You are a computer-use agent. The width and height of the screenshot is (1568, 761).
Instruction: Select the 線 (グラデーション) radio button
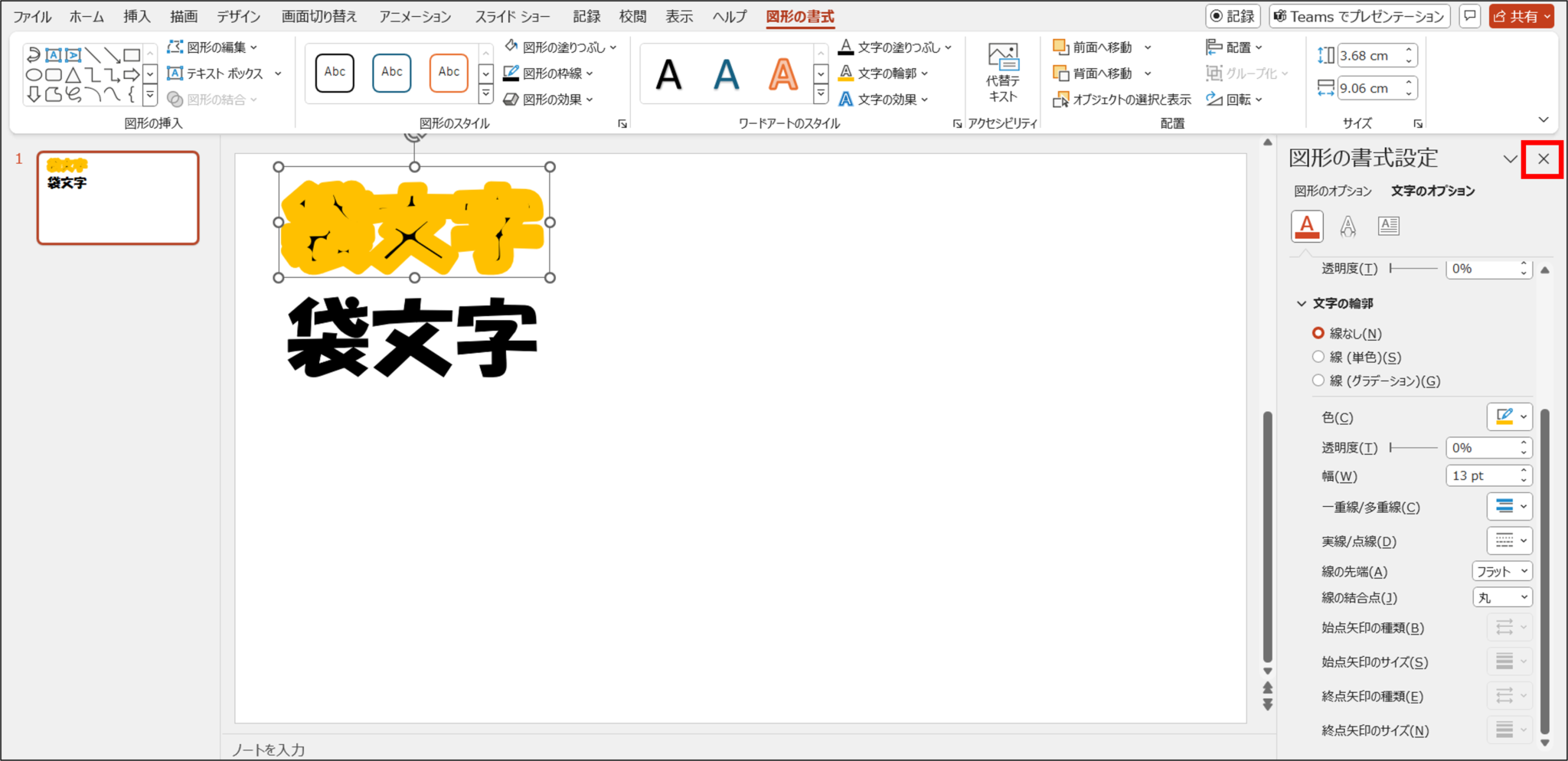1318,380
